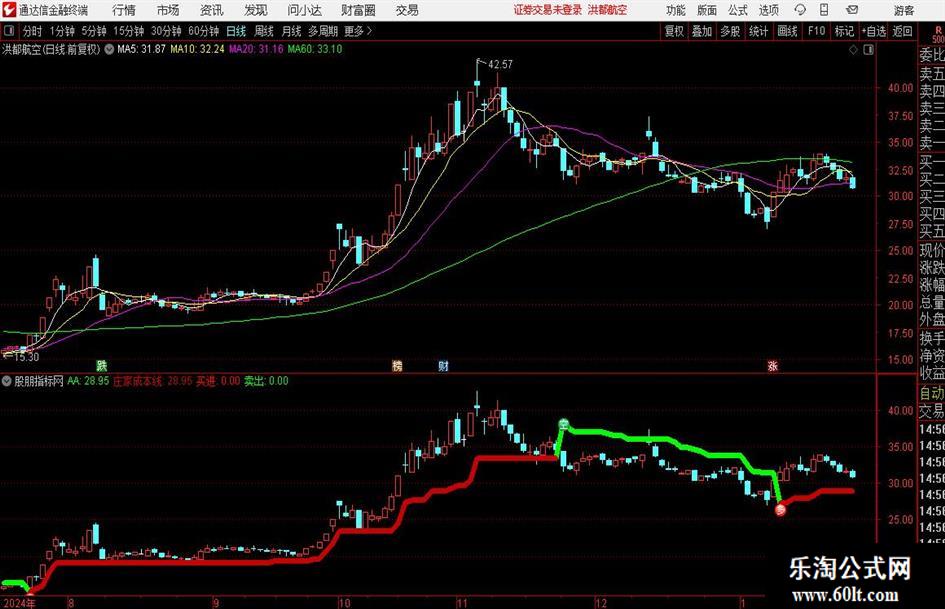Click the 榜 event marker
The image size is (945, 609).
(x=397, y=365)
